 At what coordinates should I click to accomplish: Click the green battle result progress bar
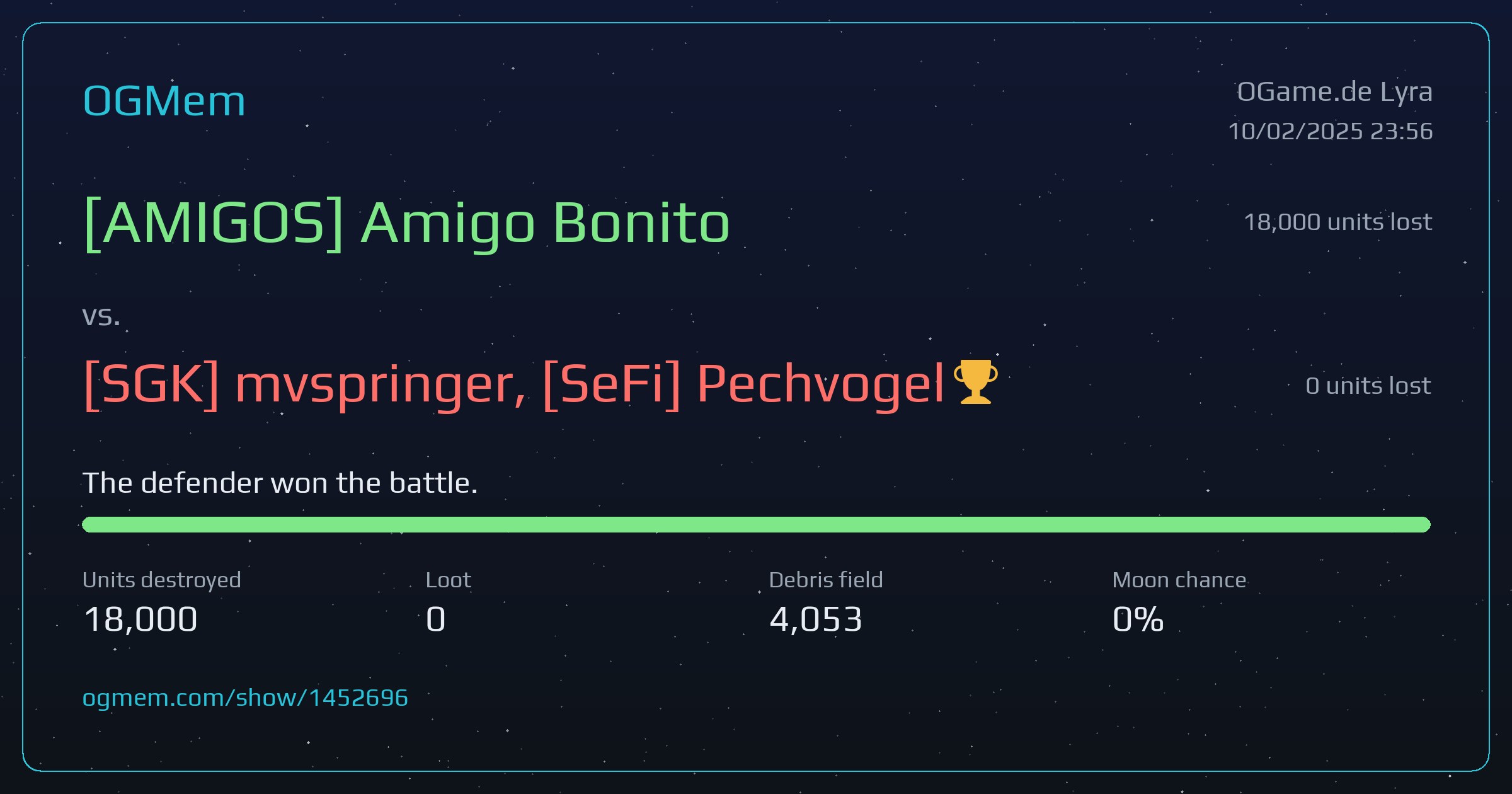(x=756, y=524)
